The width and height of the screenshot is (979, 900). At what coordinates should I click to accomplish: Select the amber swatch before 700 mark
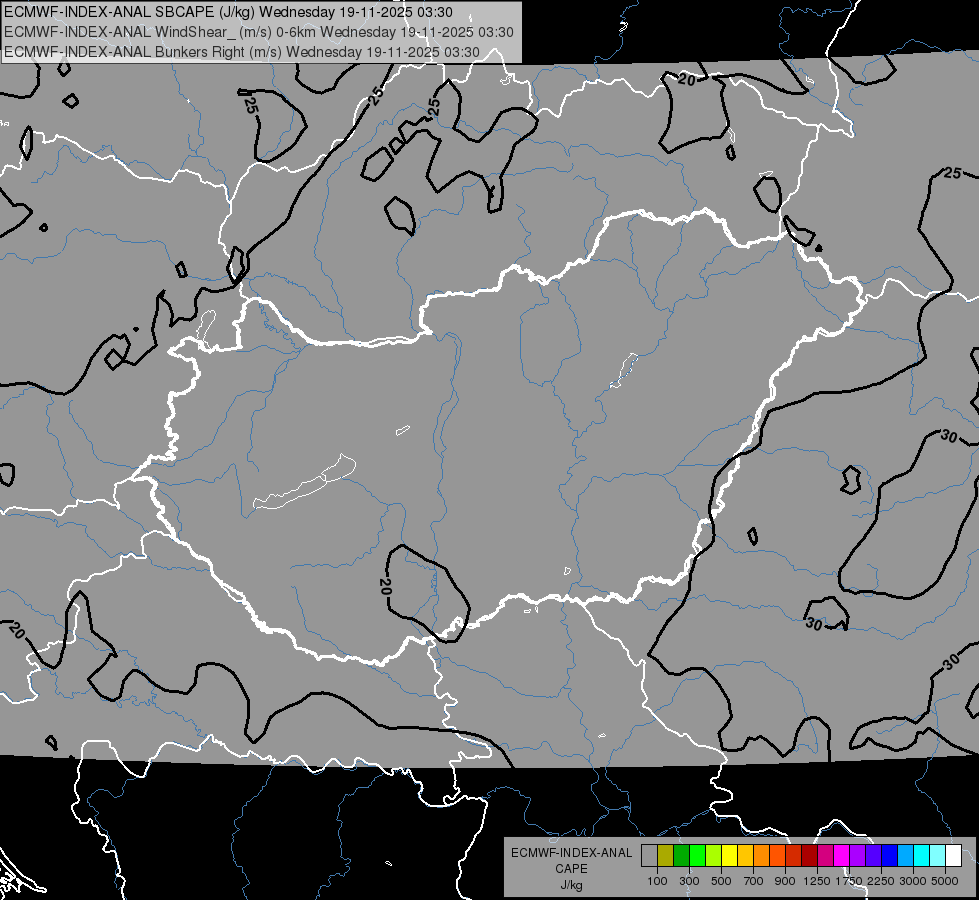pyautogui.click(x=745, y=856)
